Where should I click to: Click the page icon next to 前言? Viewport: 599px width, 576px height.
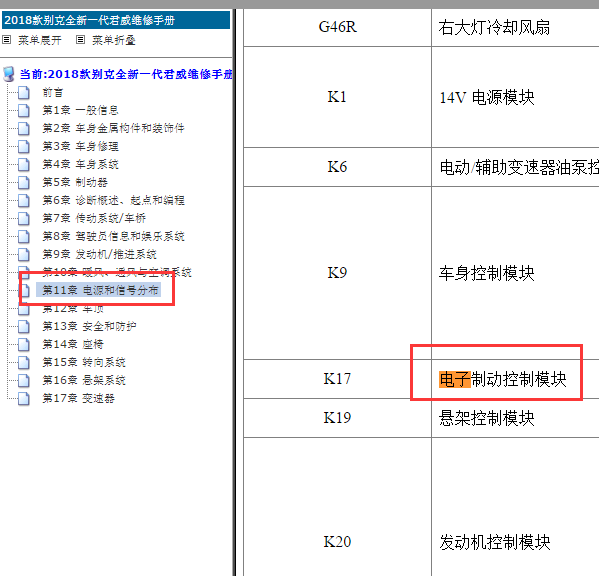[24, 92]
